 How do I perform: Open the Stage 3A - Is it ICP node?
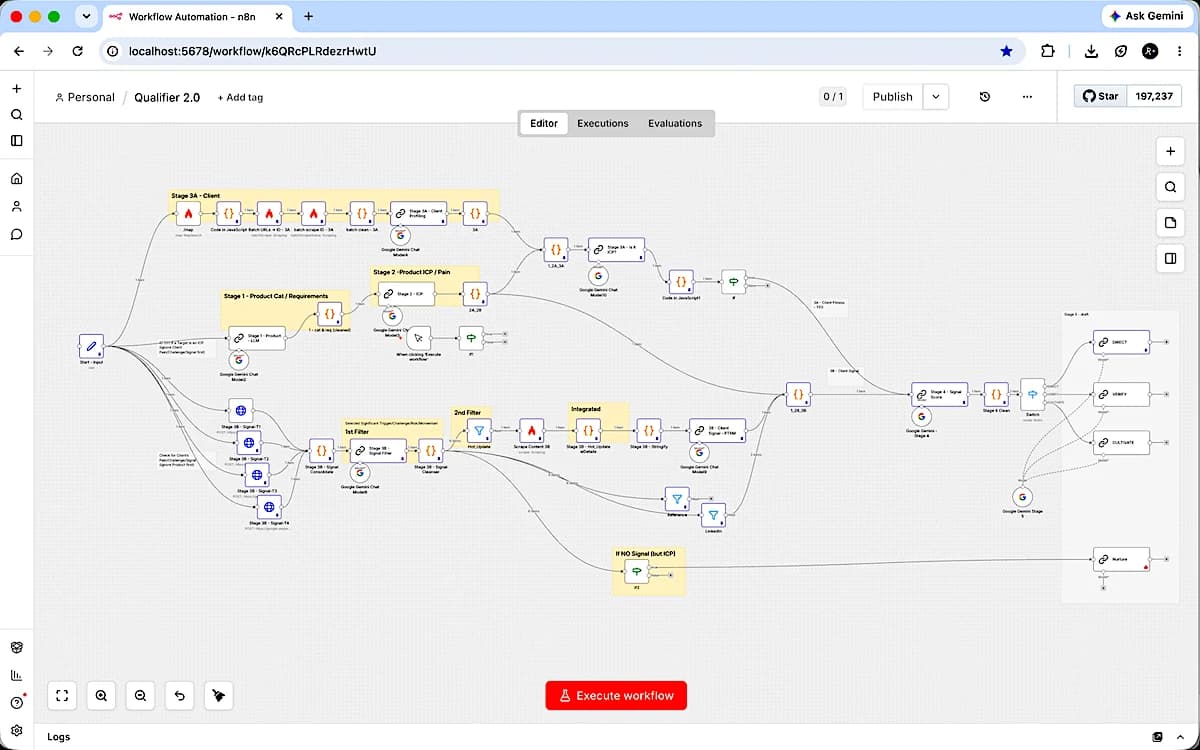[617, 250]
